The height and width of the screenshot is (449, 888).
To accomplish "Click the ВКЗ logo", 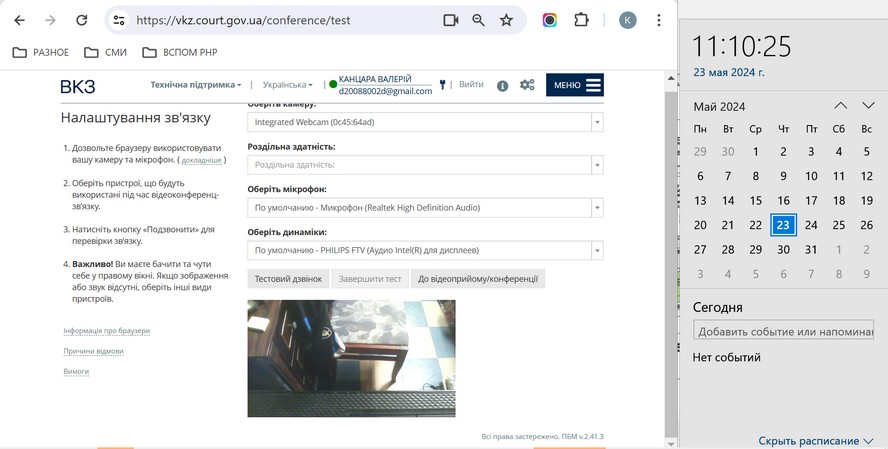I will click(78, 86).
